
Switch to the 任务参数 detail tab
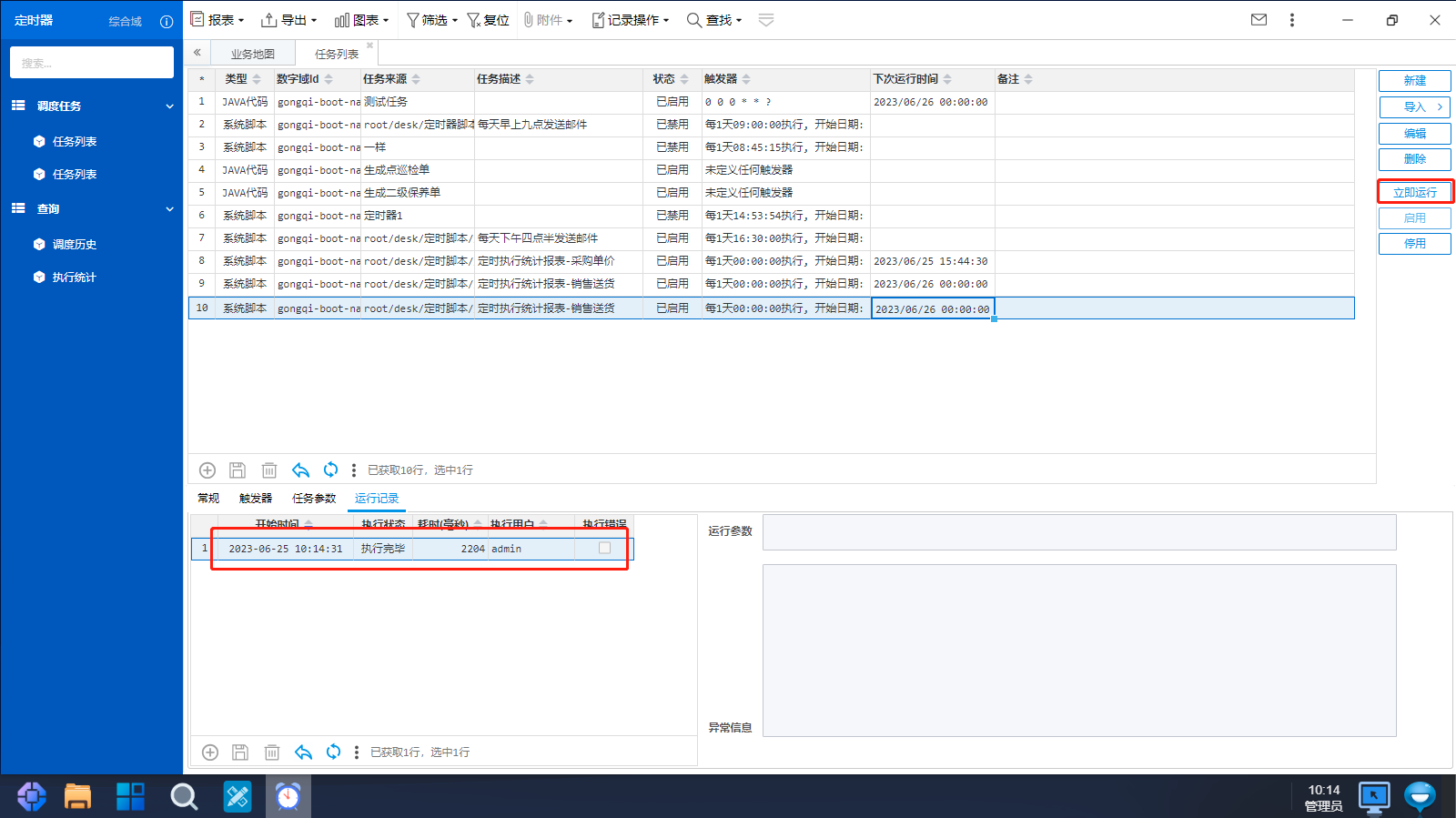coord(314,499)
